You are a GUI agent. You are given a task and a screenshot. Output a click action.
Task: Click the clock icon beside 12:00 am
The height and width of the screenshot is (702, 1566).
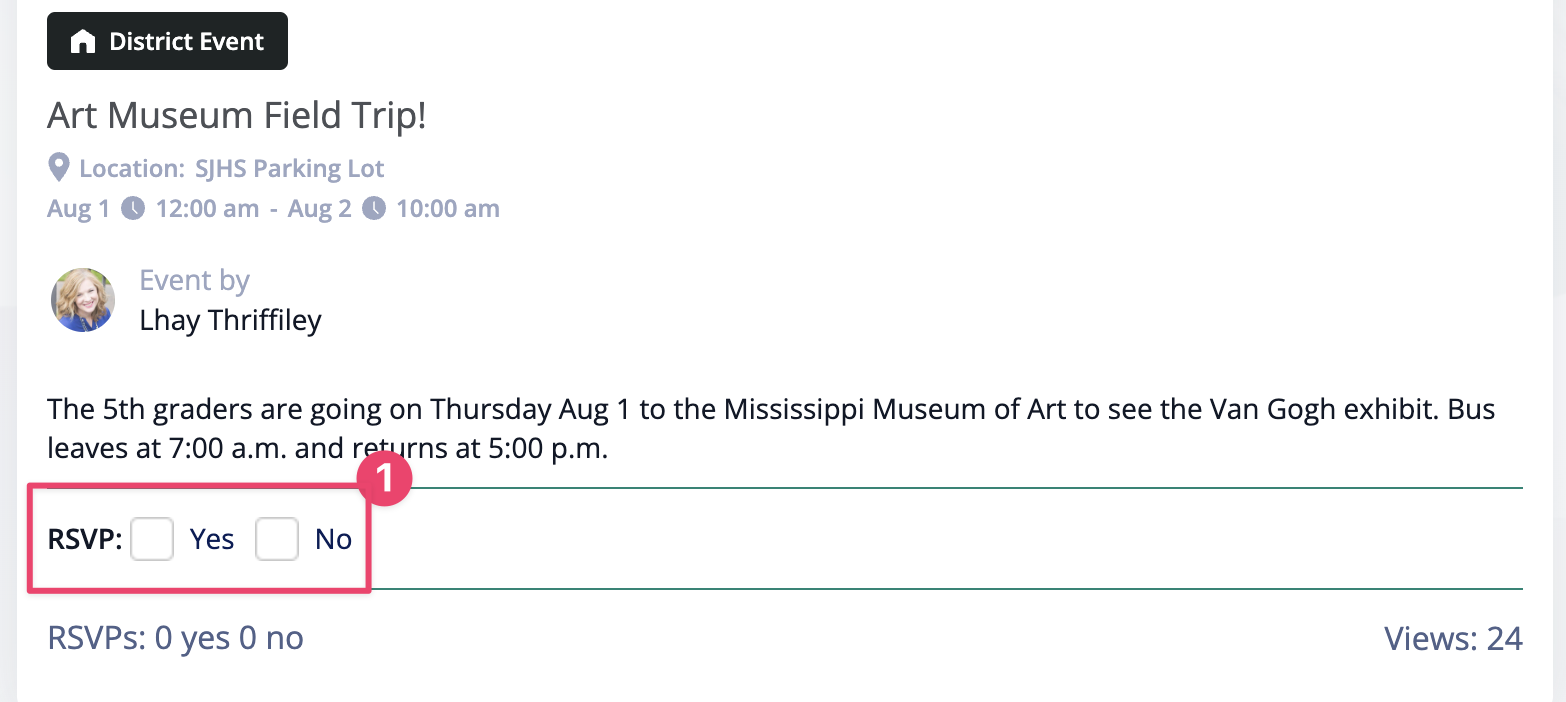(133, 209)
